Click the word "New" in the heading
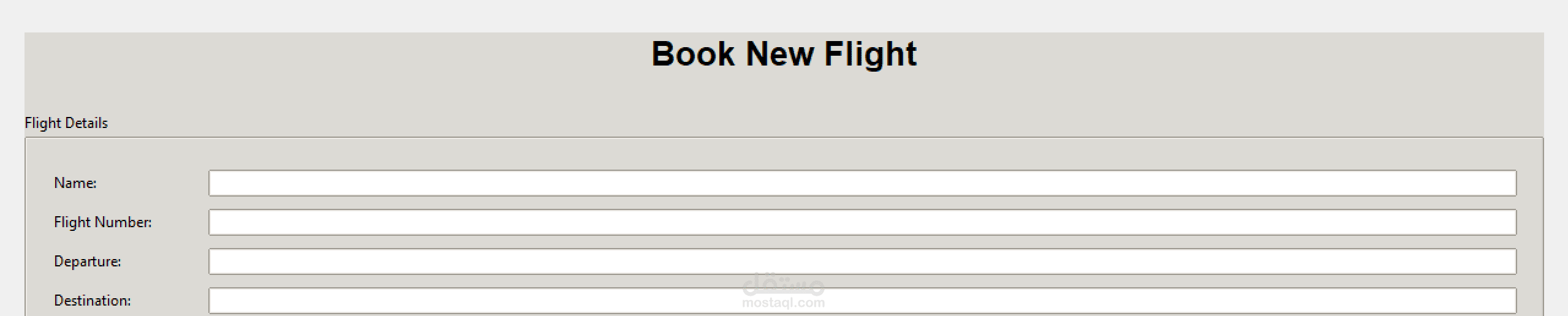Image resolution: width=1568 pixels, height=316 pixels. click(x=779, y=54)
